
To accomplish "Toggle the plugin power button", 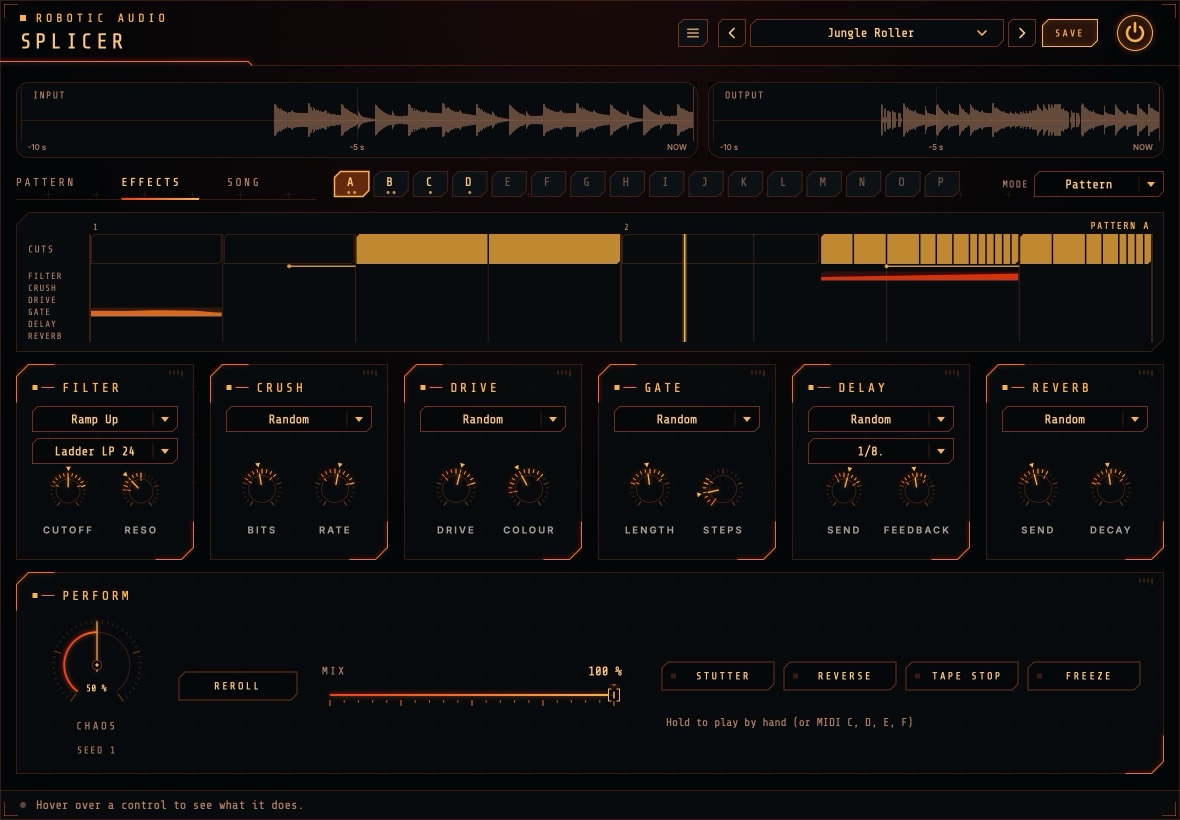I will pyautogui.click(x=1134, y=33).
